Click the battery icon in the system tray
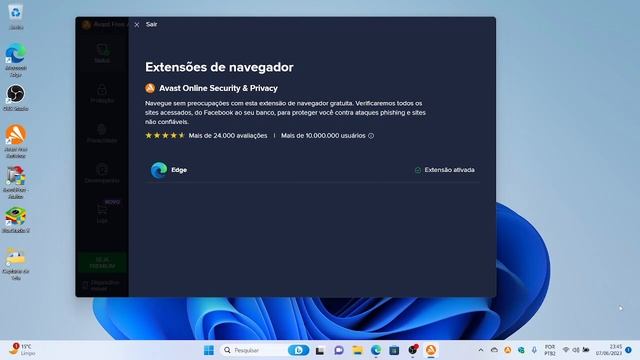 (586, 350)
